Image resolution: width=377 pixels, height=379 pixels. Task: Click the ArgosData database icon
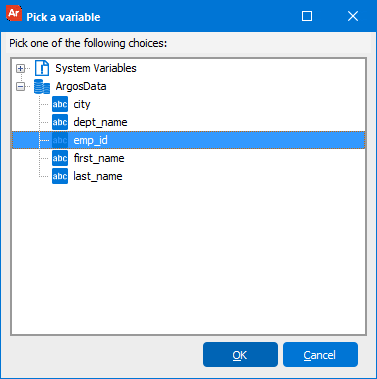pos(42,86)
